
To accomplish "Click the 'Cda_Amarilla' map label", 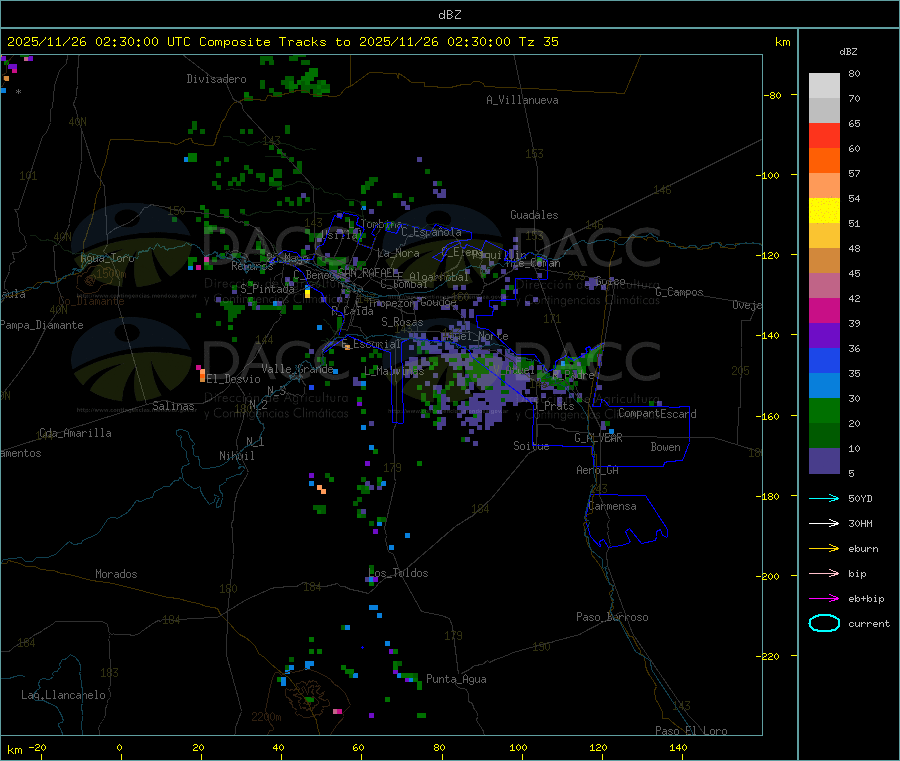I will pyautogui.click(x=75, y=433).
